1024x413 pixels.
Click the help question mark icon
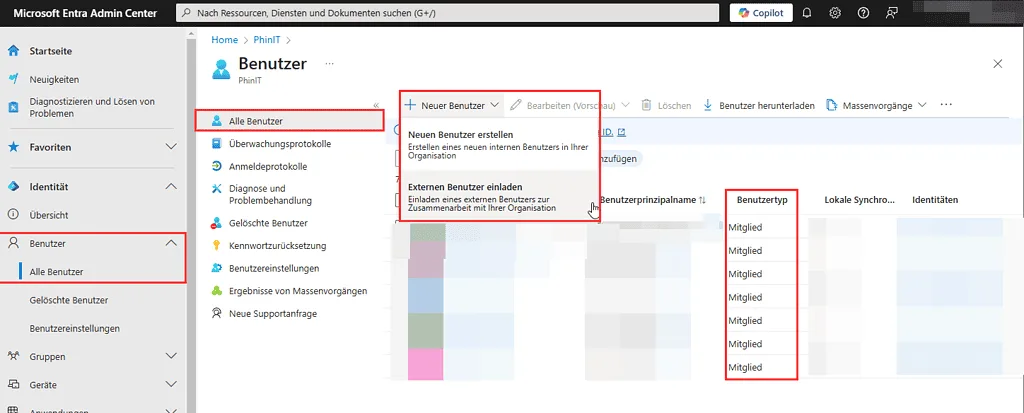tap(863, 13)
